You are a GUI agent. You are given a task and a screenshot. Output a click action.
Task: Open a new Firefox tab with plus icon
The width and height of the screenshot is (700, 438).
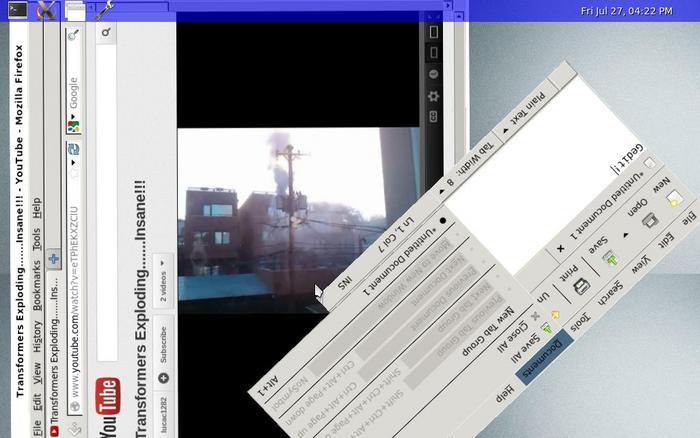click(x=54, y=259)
